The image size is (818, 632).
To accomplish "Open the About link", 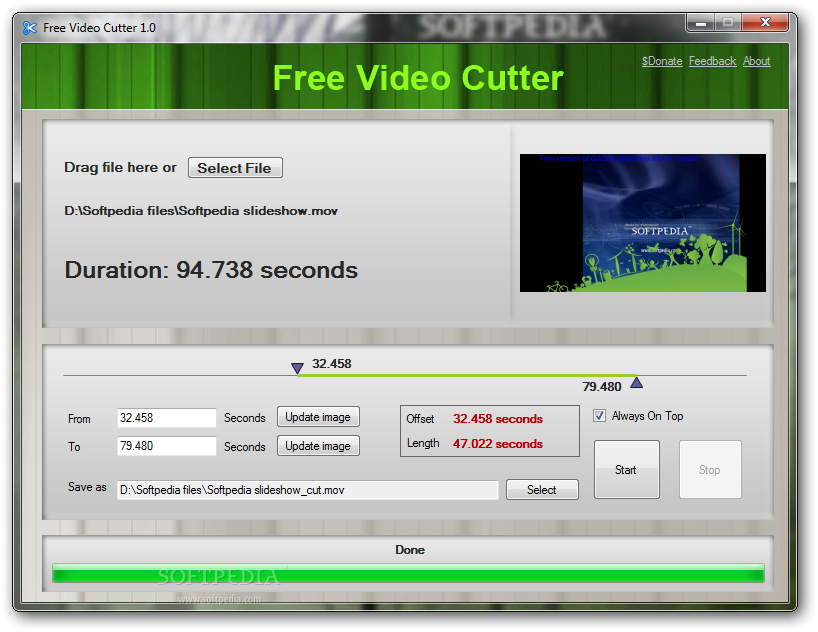I will click(757, 61).
